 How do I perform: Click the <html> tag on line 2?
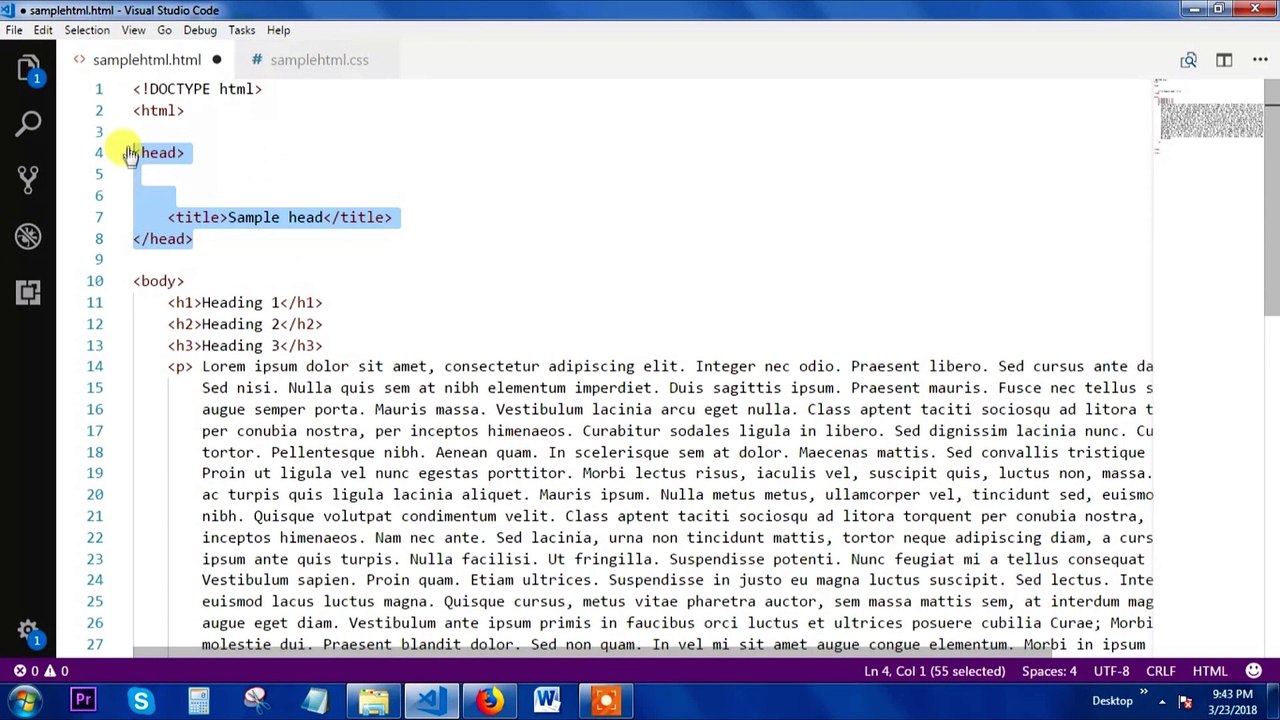coord(158,111)
